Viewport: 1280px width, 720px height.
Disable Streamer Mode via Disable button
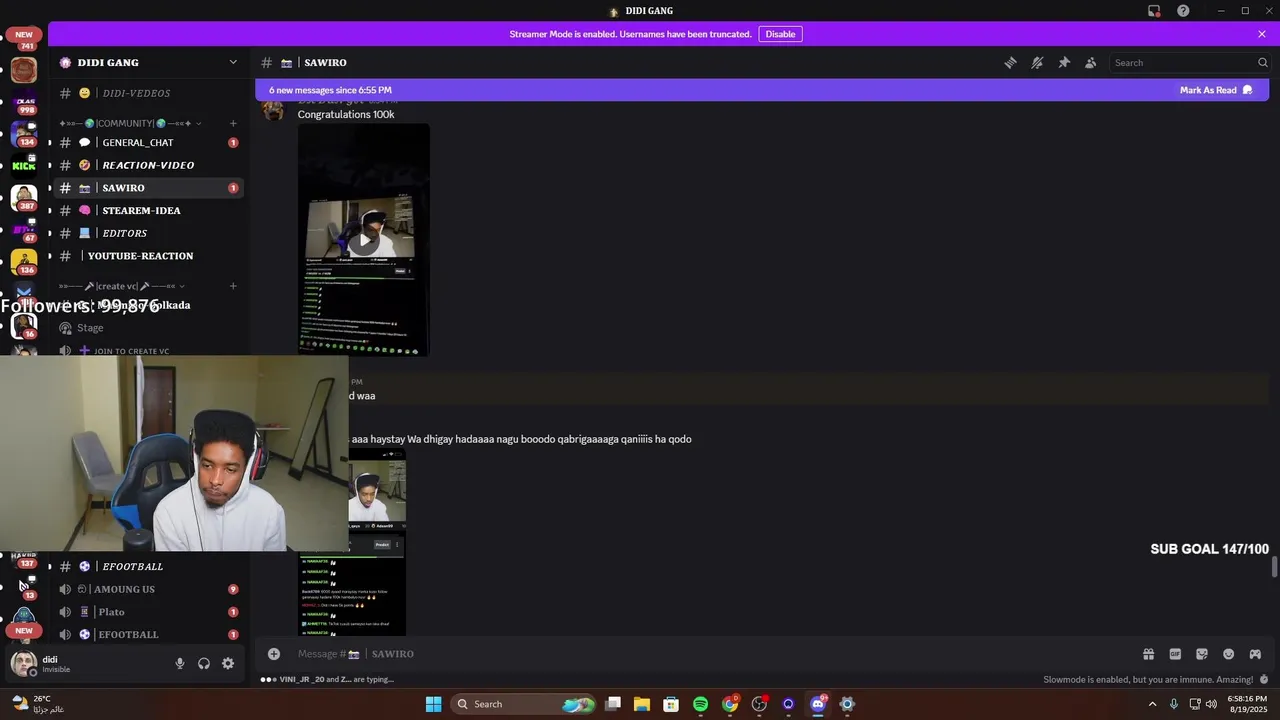click(x=780, y=34)
